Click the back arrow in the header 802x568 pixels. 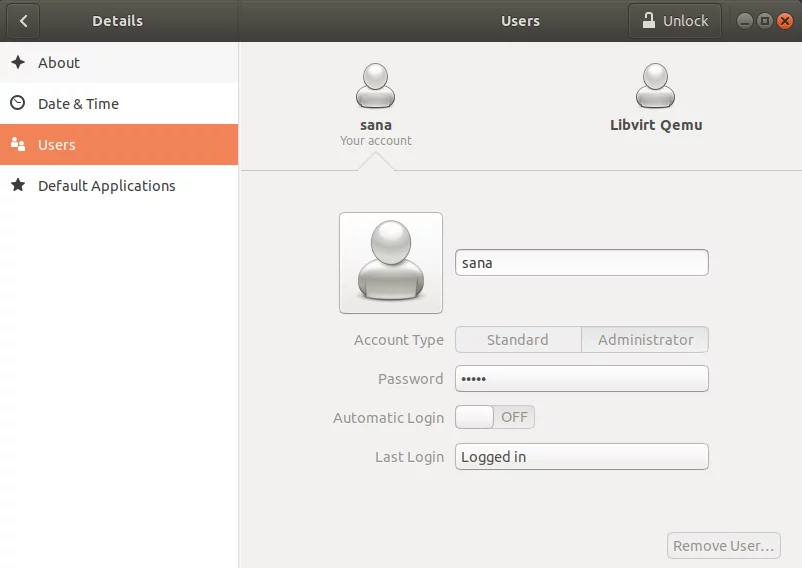(x=23, y=21)
